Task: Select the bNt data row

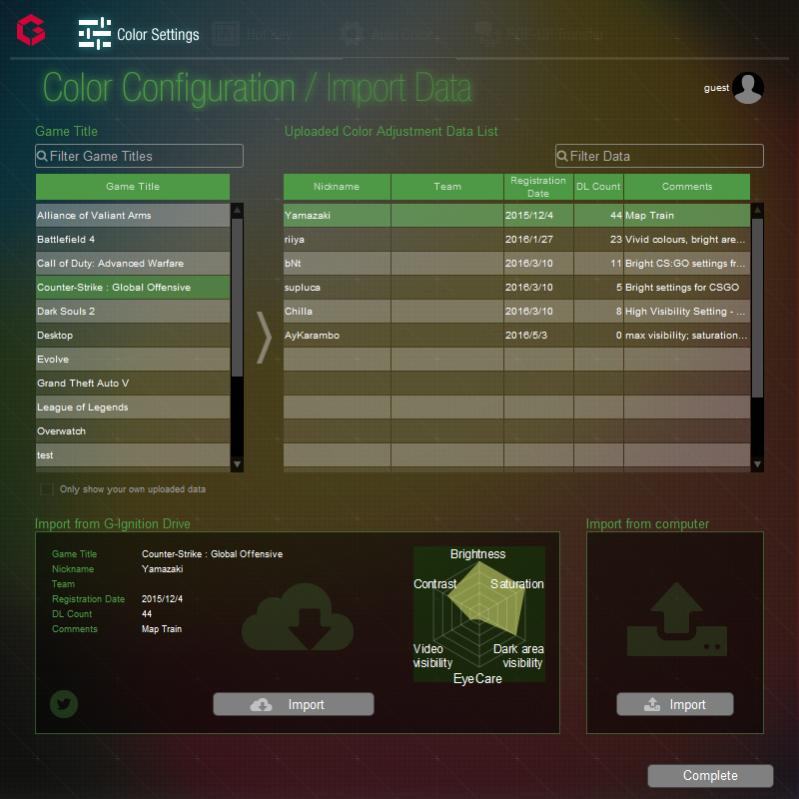Action: click(x=517, y=263)
